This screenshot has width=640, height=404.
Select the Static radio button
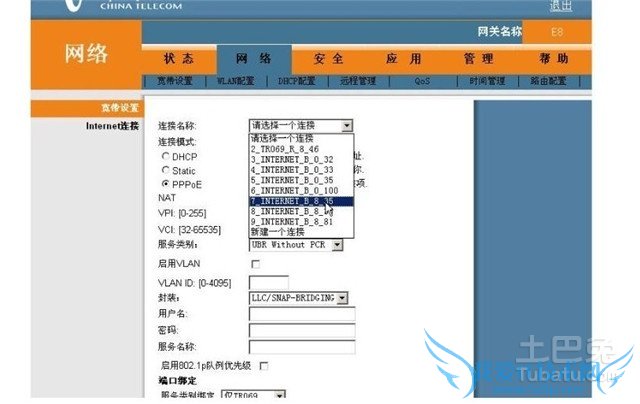[x=165, y=170]
